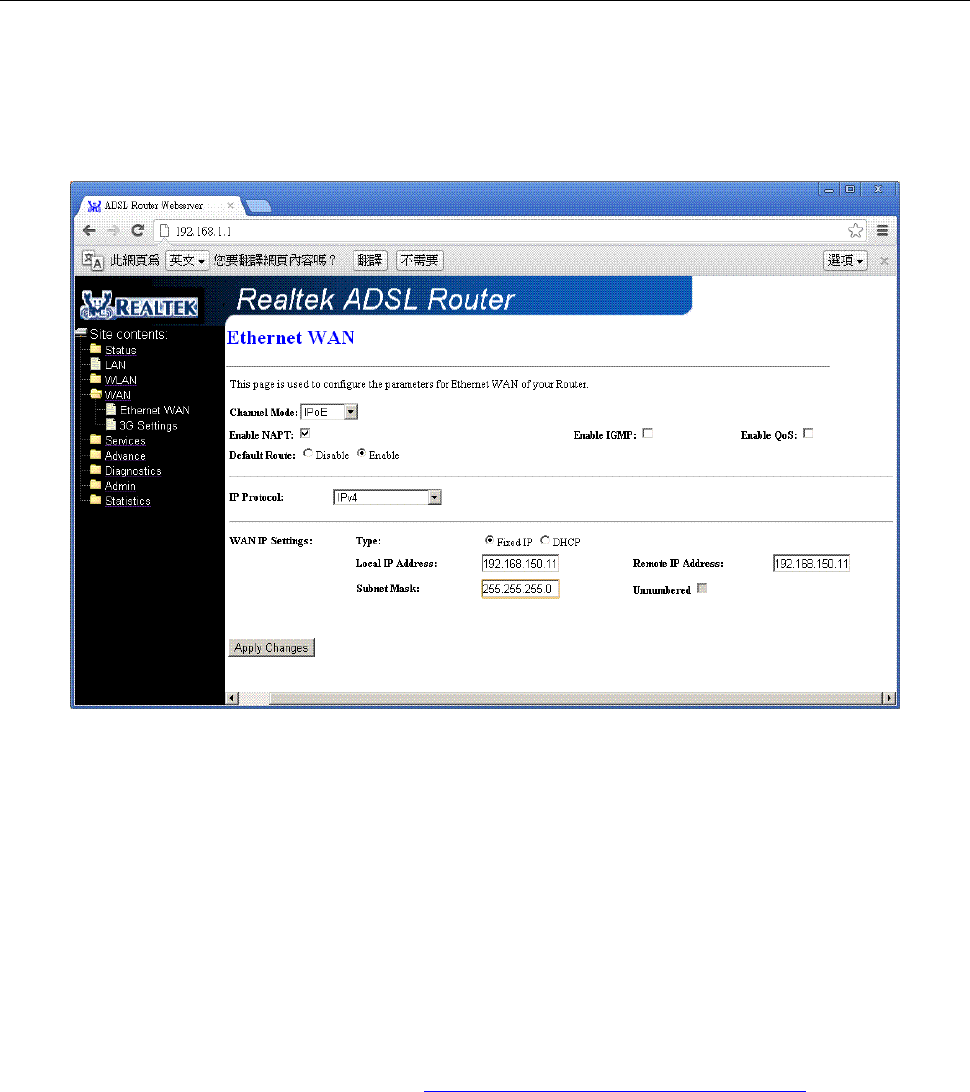970x1092 pixels.
Task: Choose the Fixed IP type radio
Action: point(490,540)
